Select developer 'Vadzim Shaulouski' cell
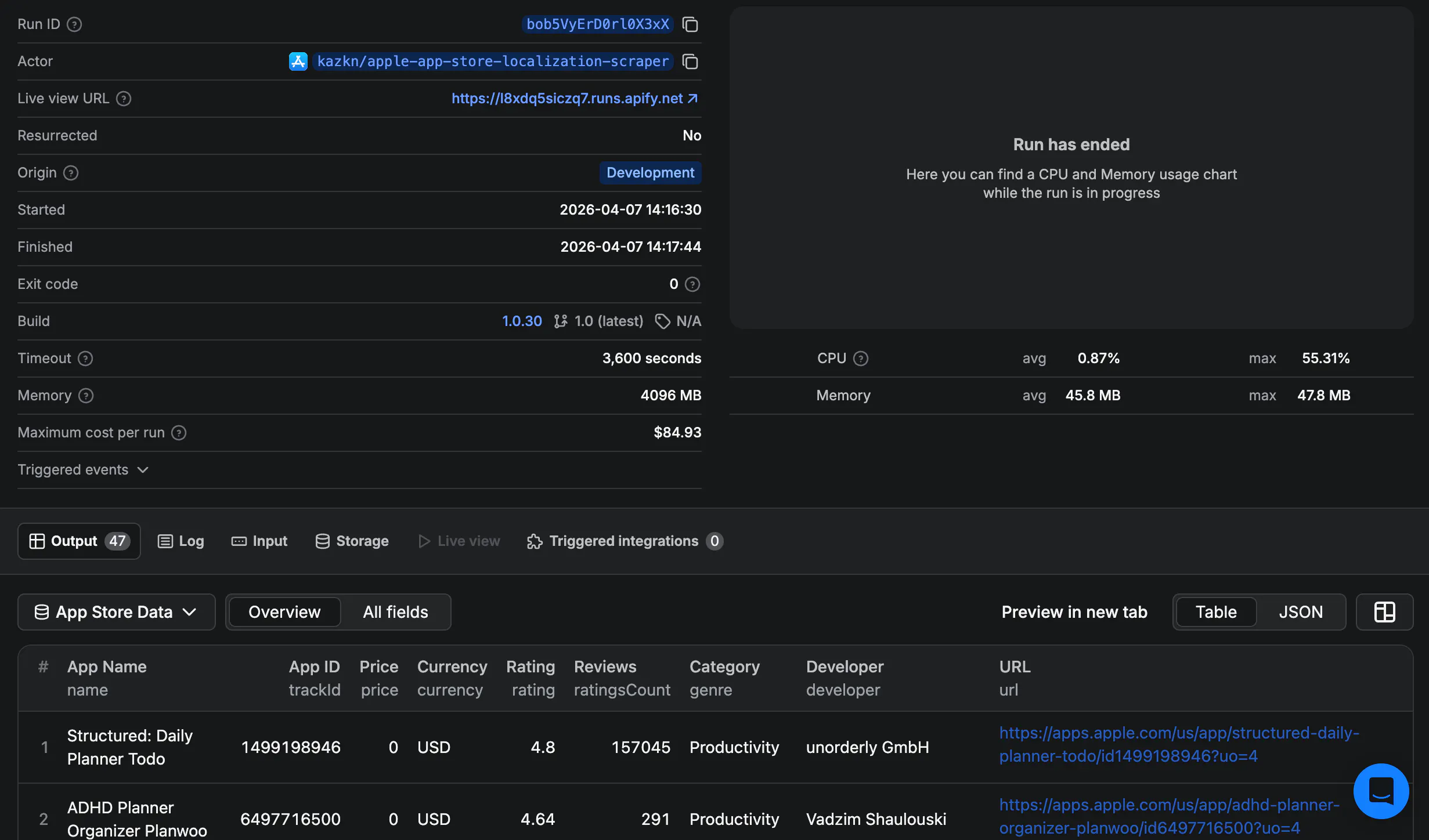Image resolution: width=1429 pixels, height=840 pixels. 876,819
